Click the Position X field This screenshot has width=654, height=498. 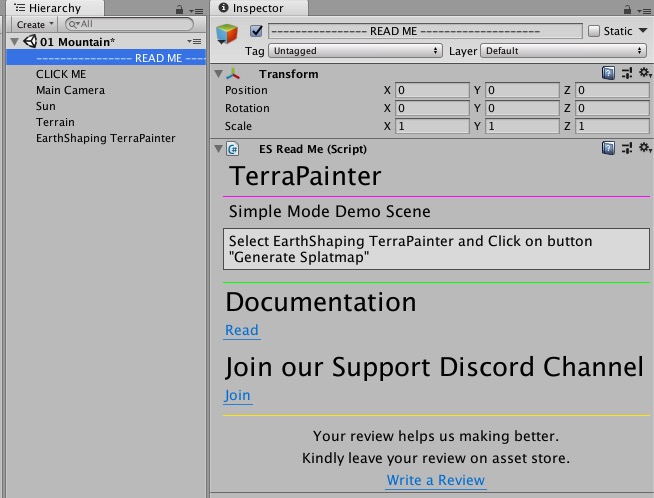point(432,90)
